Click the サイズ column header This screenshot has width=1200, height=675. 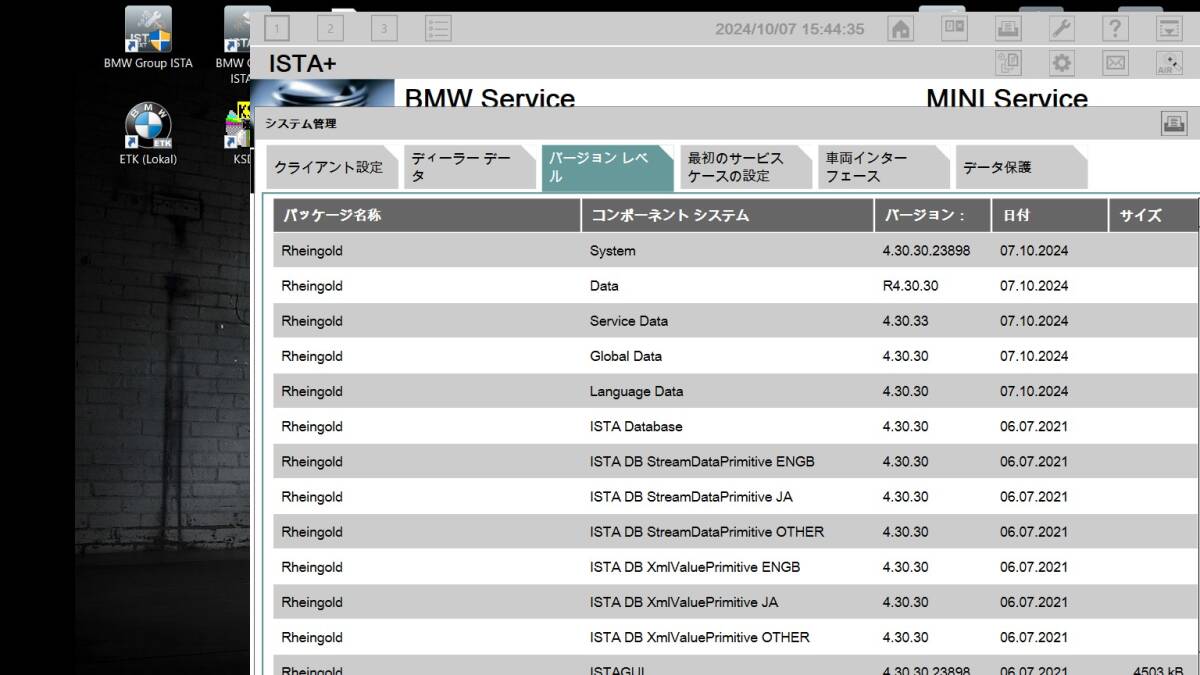(x=1154, y=215)
